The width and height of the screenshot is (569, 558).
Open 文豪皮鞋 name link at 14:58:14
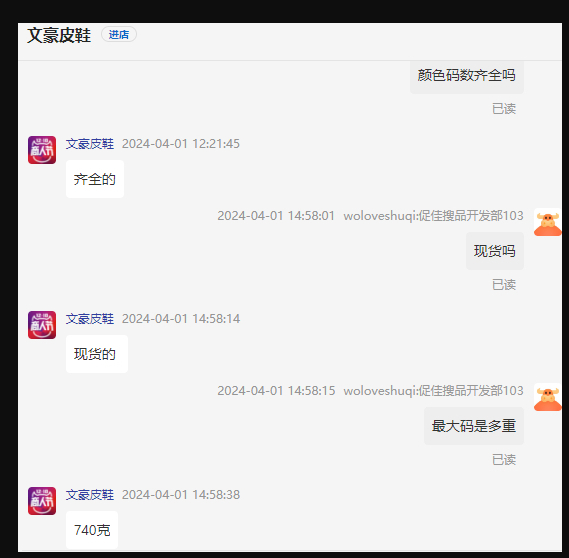click(x=90, y=319)
